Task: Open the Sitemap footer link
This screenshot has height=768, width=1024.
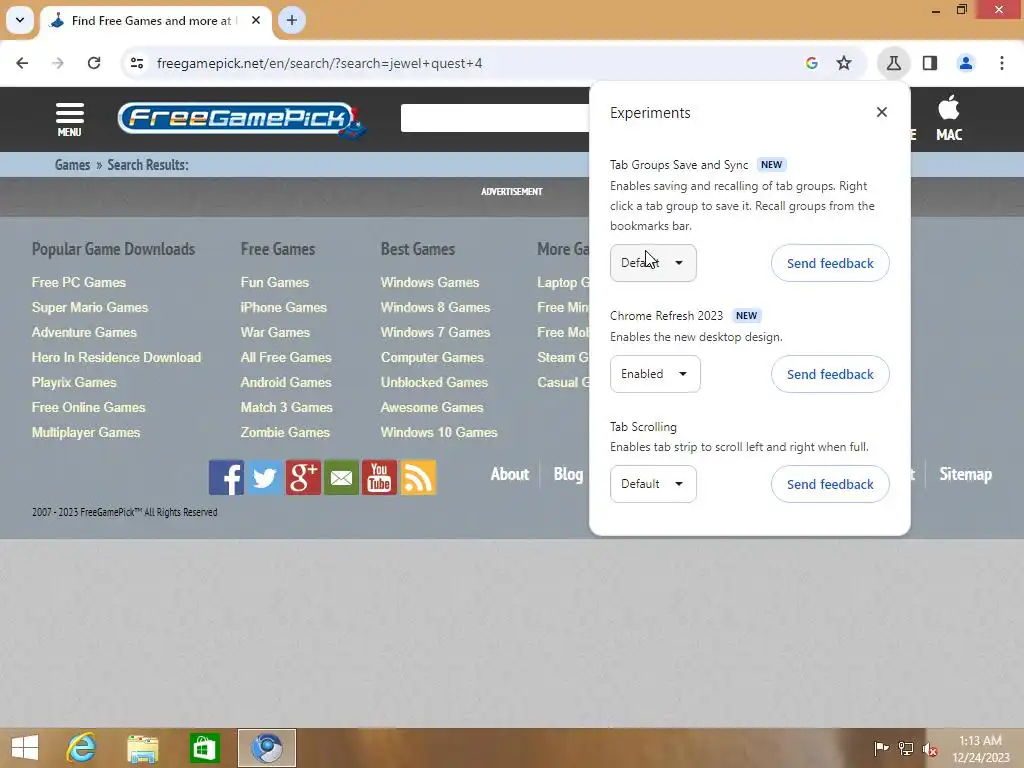Action: click(x=965, y=474)
